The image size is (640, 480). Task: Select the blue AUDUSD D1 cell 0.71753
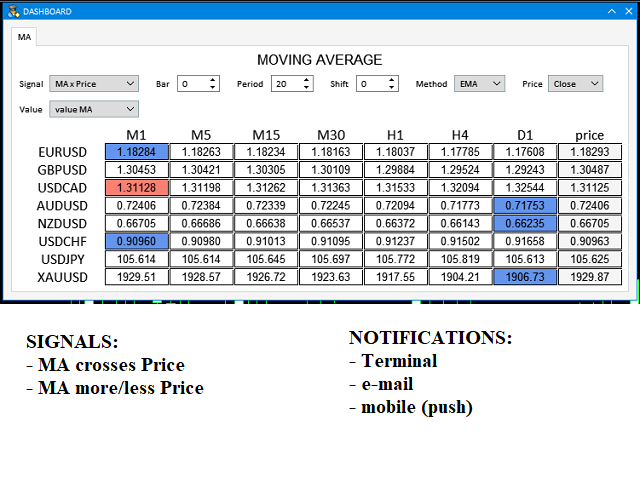526,205
